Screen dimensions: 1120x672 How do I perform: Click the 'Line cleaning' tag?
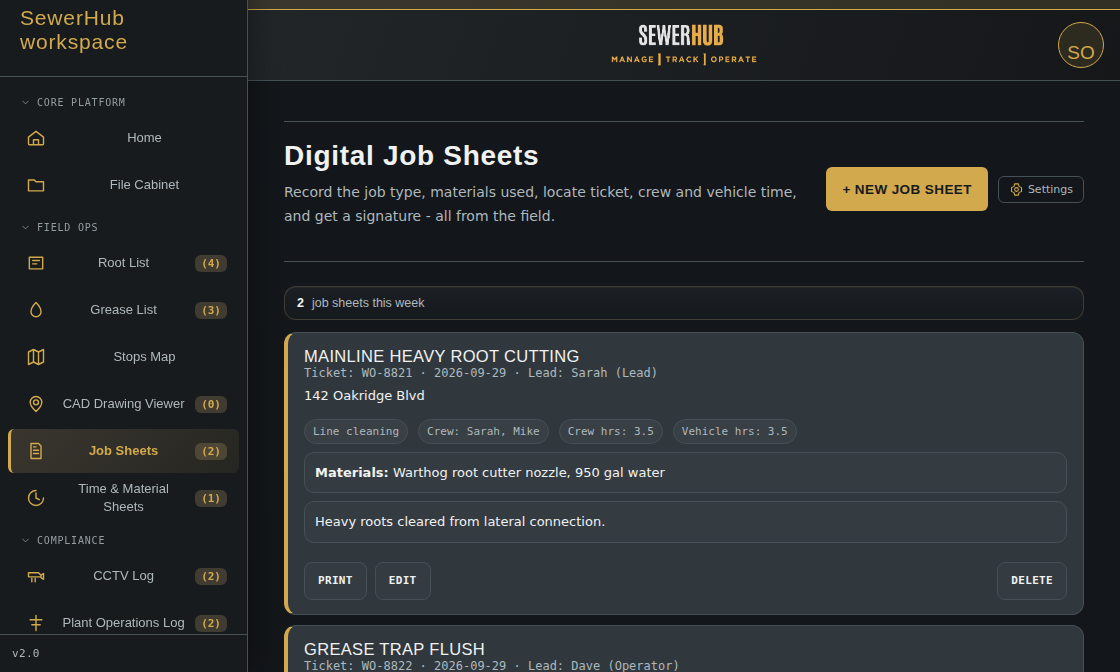tap(356, 431)
